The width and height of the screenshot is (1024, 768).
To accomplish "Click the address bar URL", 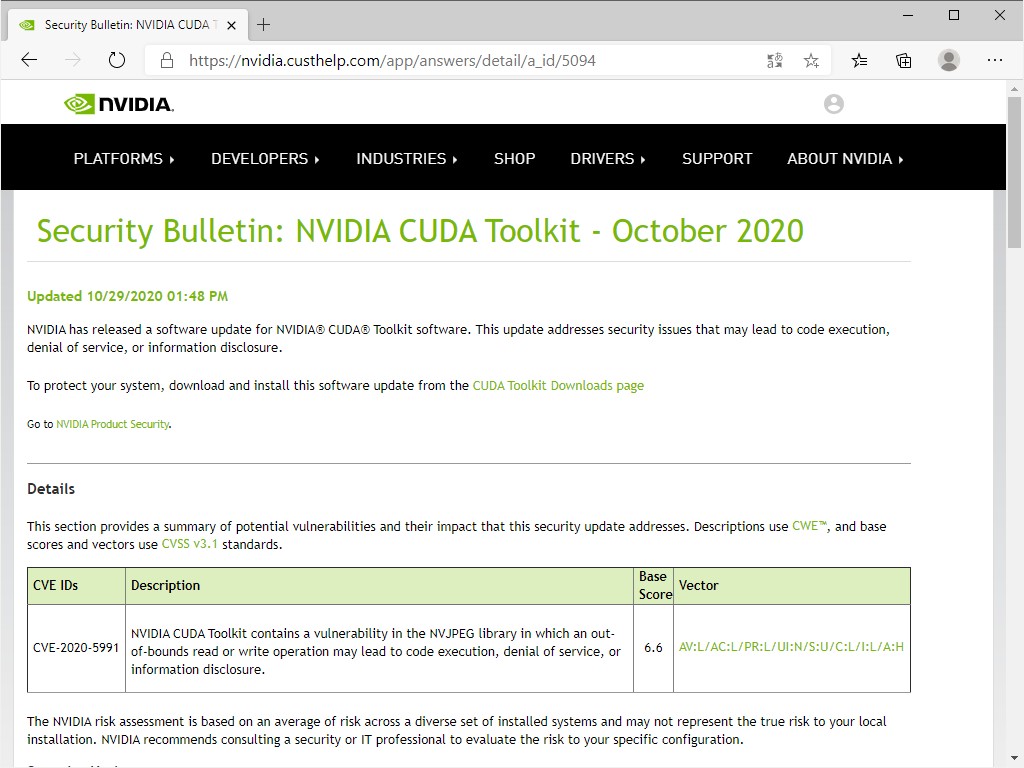I will click(392, 61).
